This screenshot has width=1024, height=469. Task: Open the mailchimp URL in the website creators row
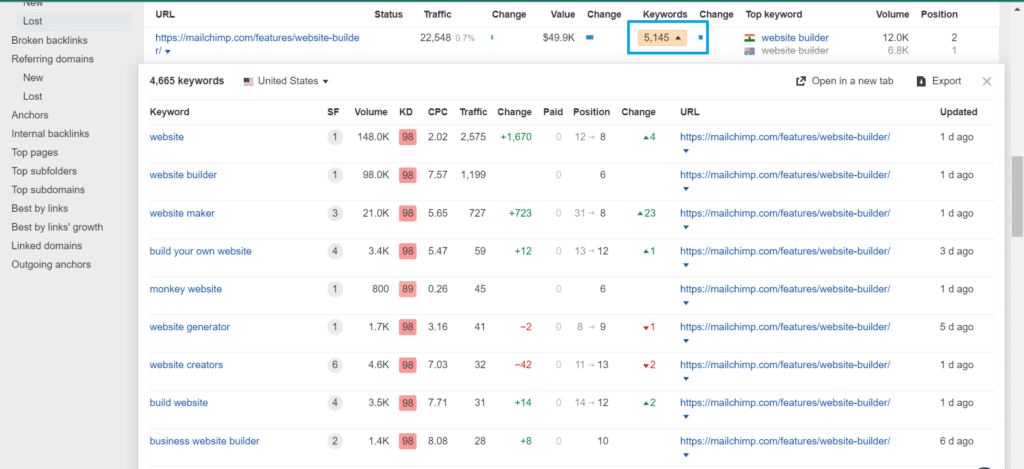[x=785, y=364]
